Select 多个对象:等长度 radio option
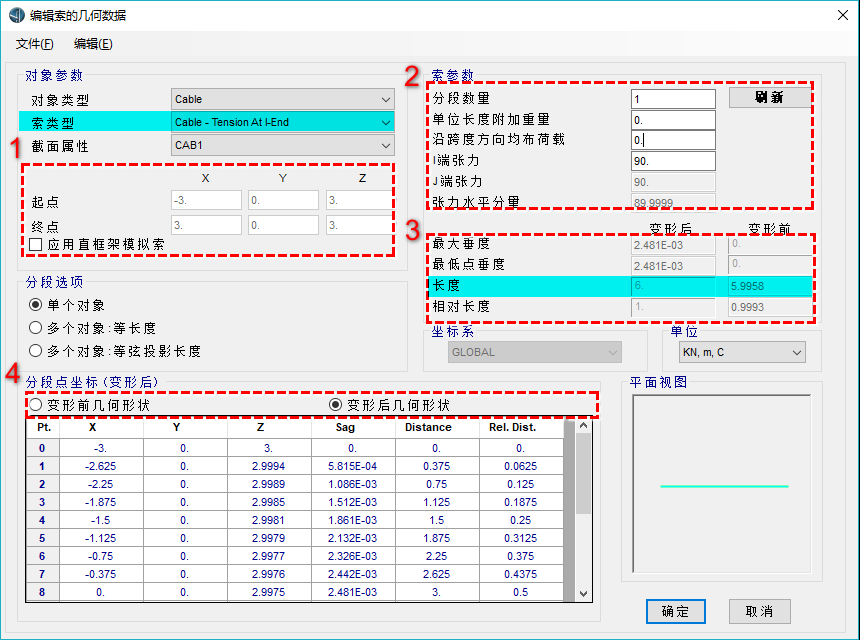Image resolution: width=860 pixels, height=640 pixels. (x=36, y=328)
